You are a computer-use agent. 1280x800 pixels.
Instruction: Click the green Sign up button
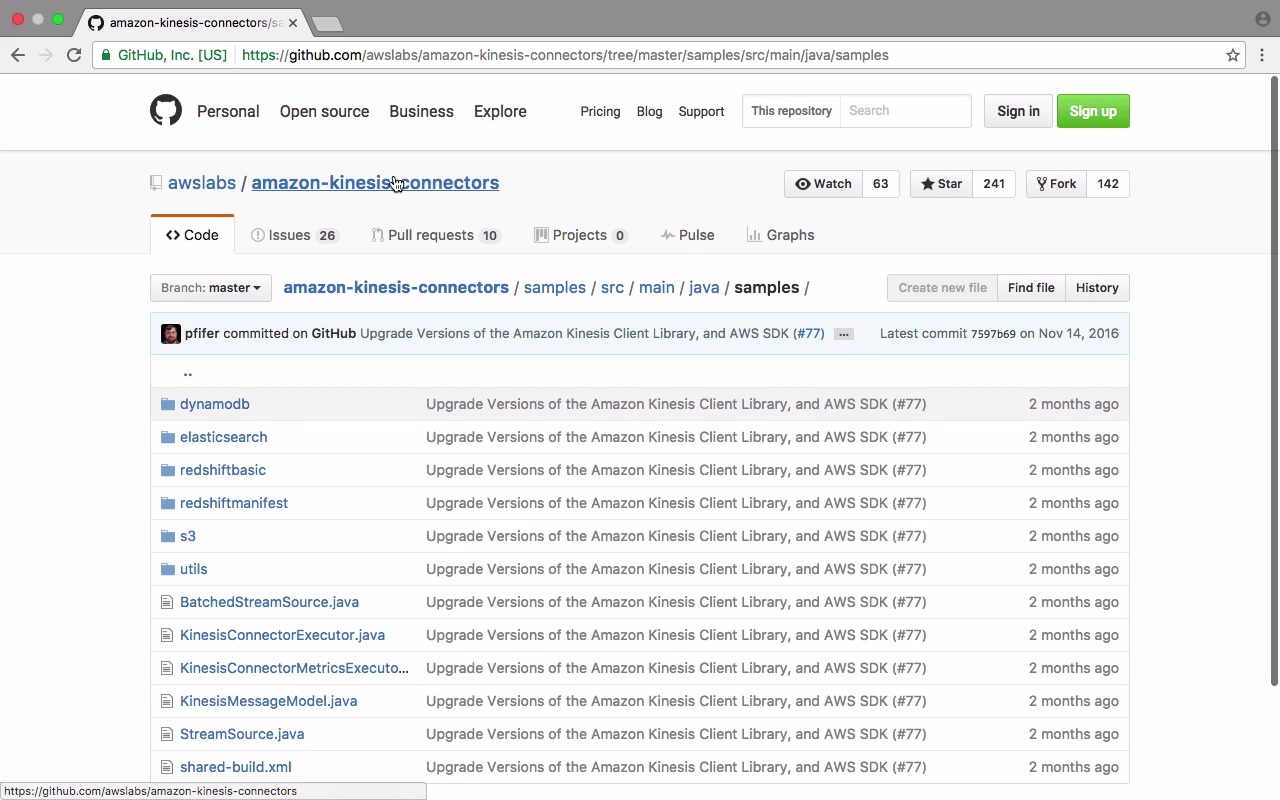(1092, 111)
